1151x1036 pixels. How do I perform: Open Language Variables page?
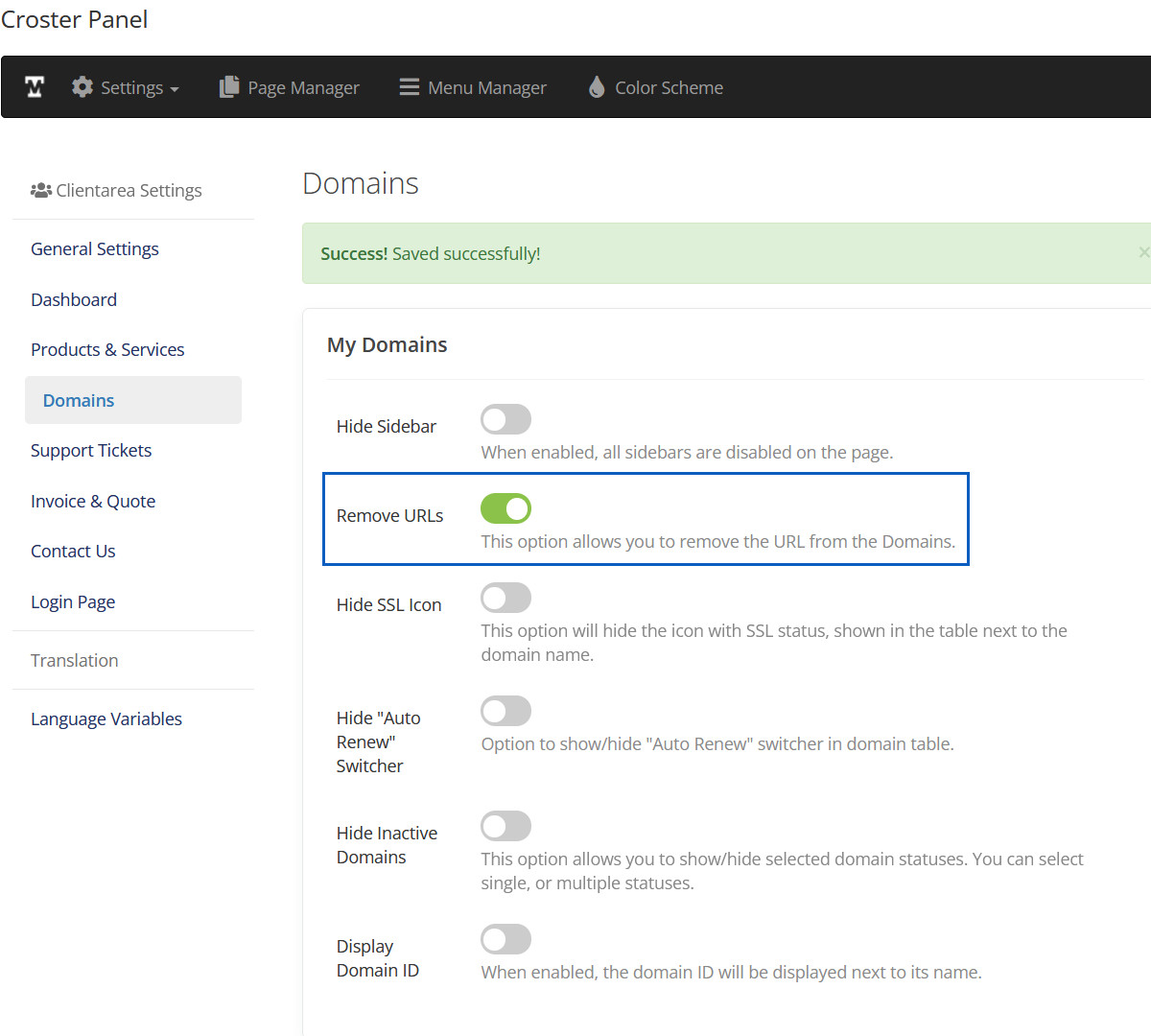click(x=106, y=719)
